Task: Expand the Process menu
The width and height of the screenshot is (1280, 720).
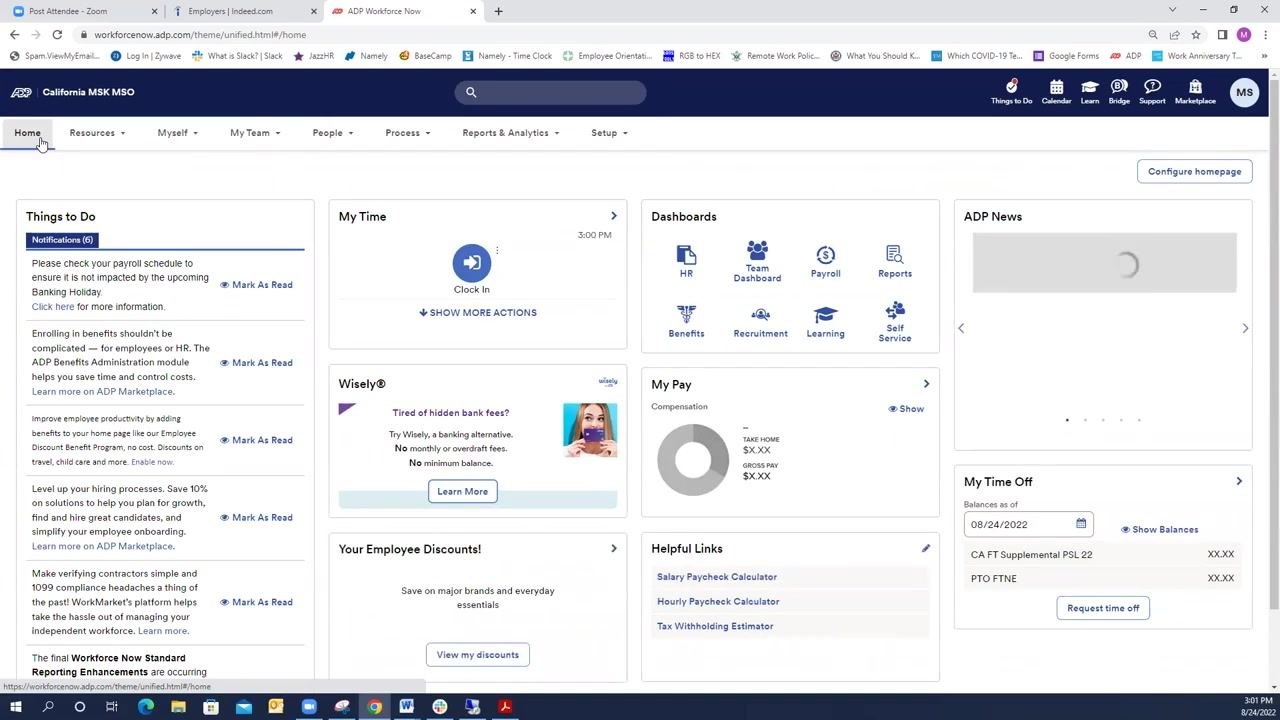Action: (x=407, y=133)
